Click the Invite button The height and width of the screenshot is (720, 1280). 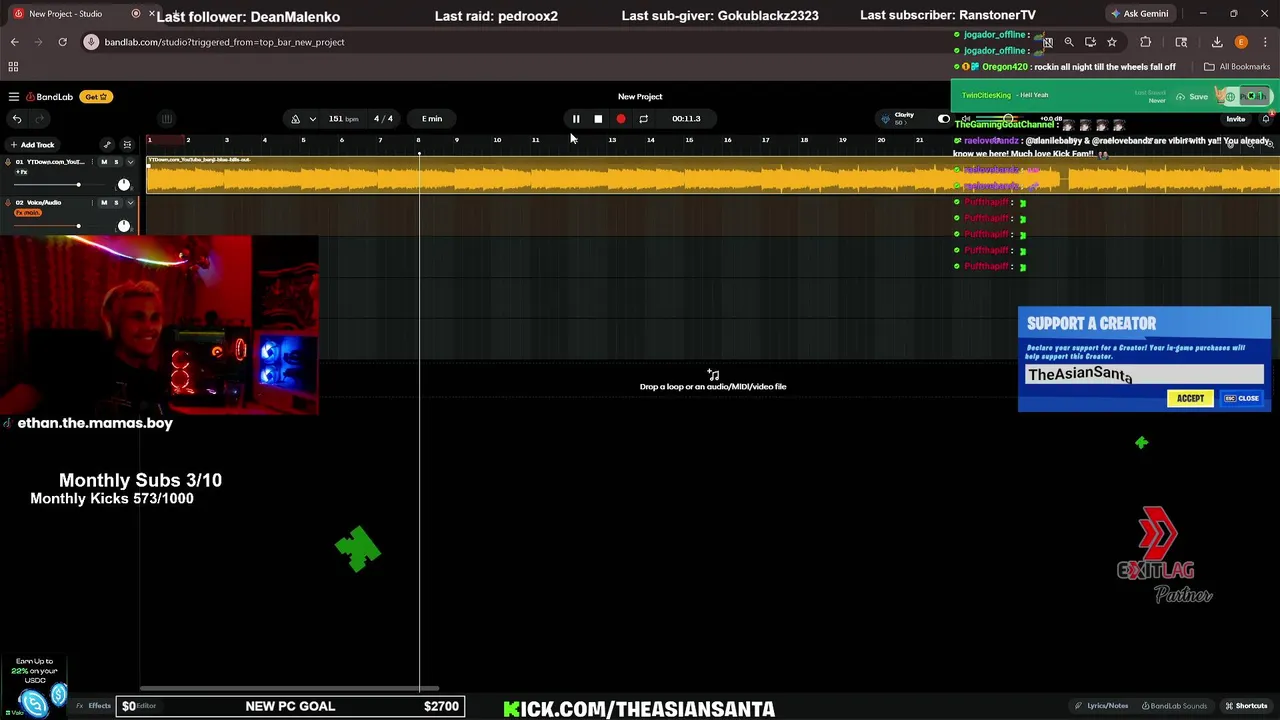[x=1236, y=119]
